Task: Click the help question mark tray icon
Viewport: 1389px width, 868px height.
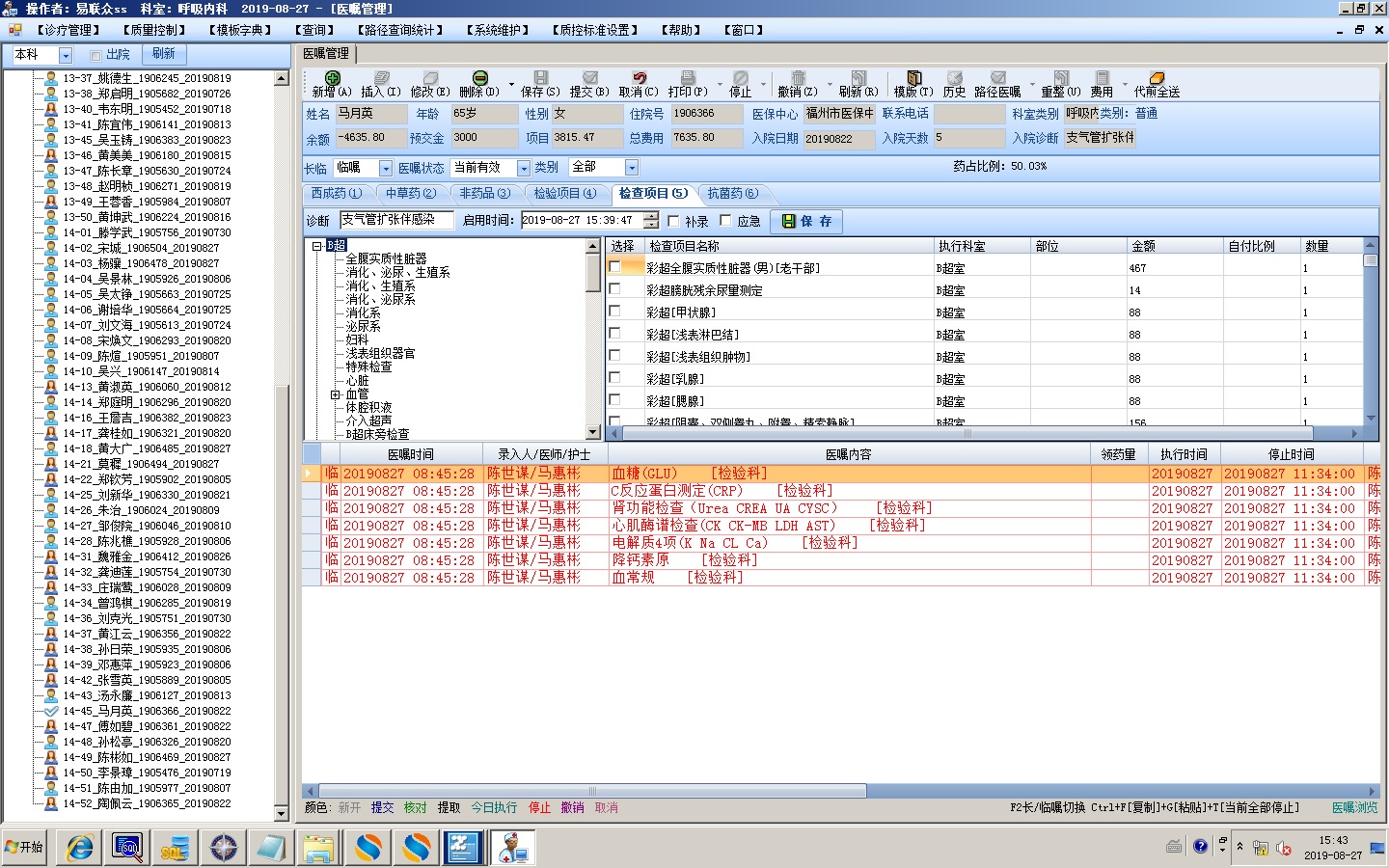Action: tap(1200, 847)
